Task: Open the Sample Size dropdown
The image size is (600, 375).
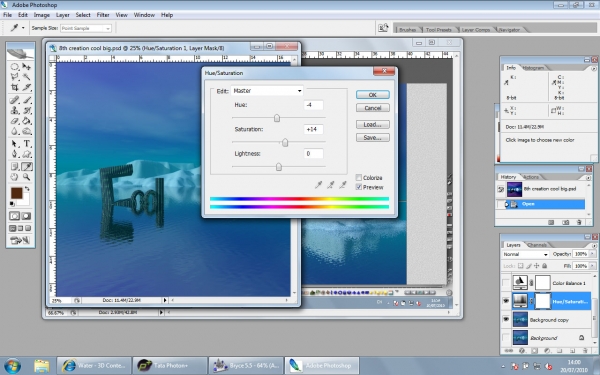Action: [x=86, y=28]
